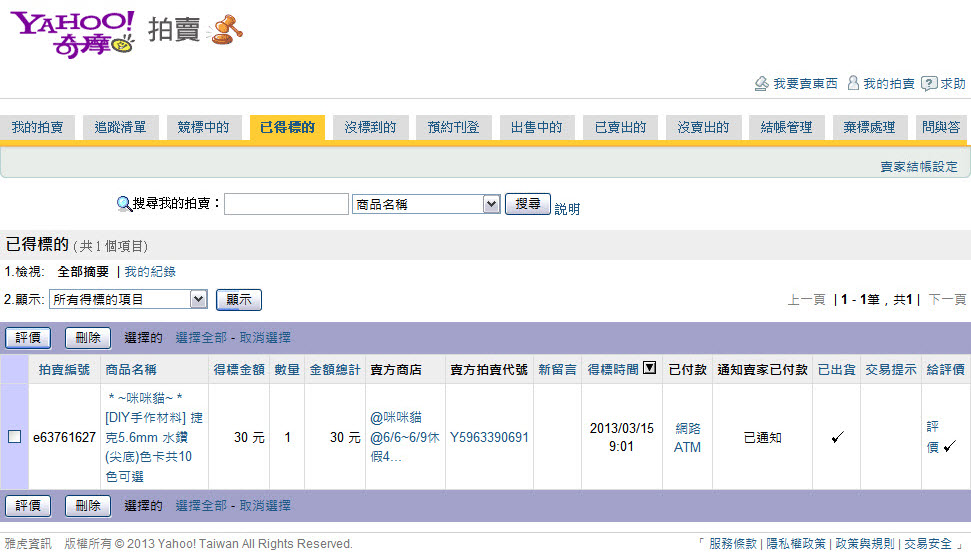Click the magnifier icon next to 搜尋我的拍賣
The image size is (971, 559).
pyautogui.click(x=124, y=204)
